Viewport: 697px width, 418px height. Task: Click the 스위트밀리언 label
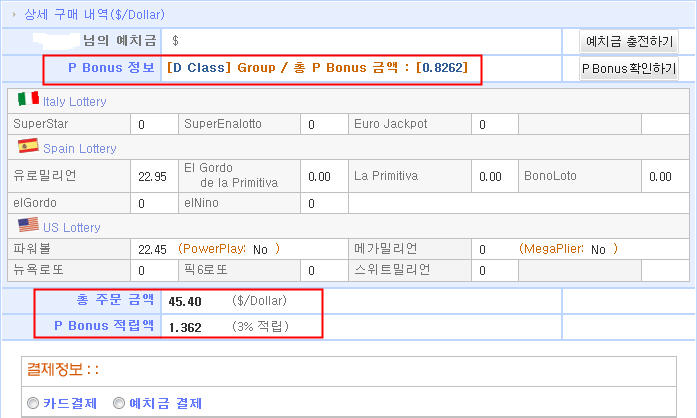392,269
